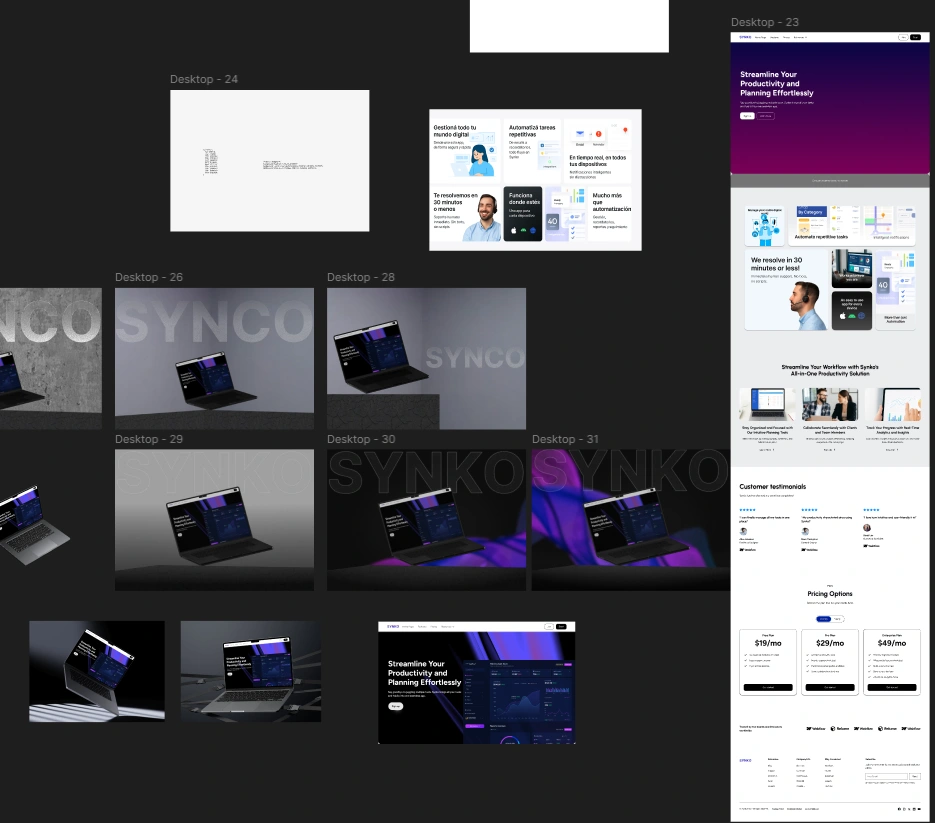This screenshot has height=823, width=935.
Task: Click the mostly empty white Desktop - 24 frame
Action: tap(270, 160)
